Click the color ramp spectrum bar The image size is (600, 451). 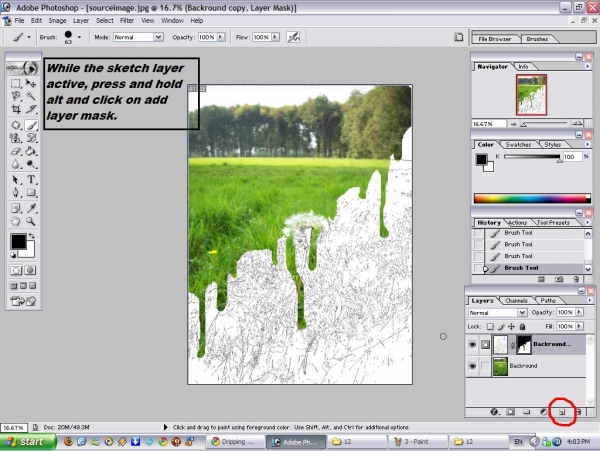point(532,198)
